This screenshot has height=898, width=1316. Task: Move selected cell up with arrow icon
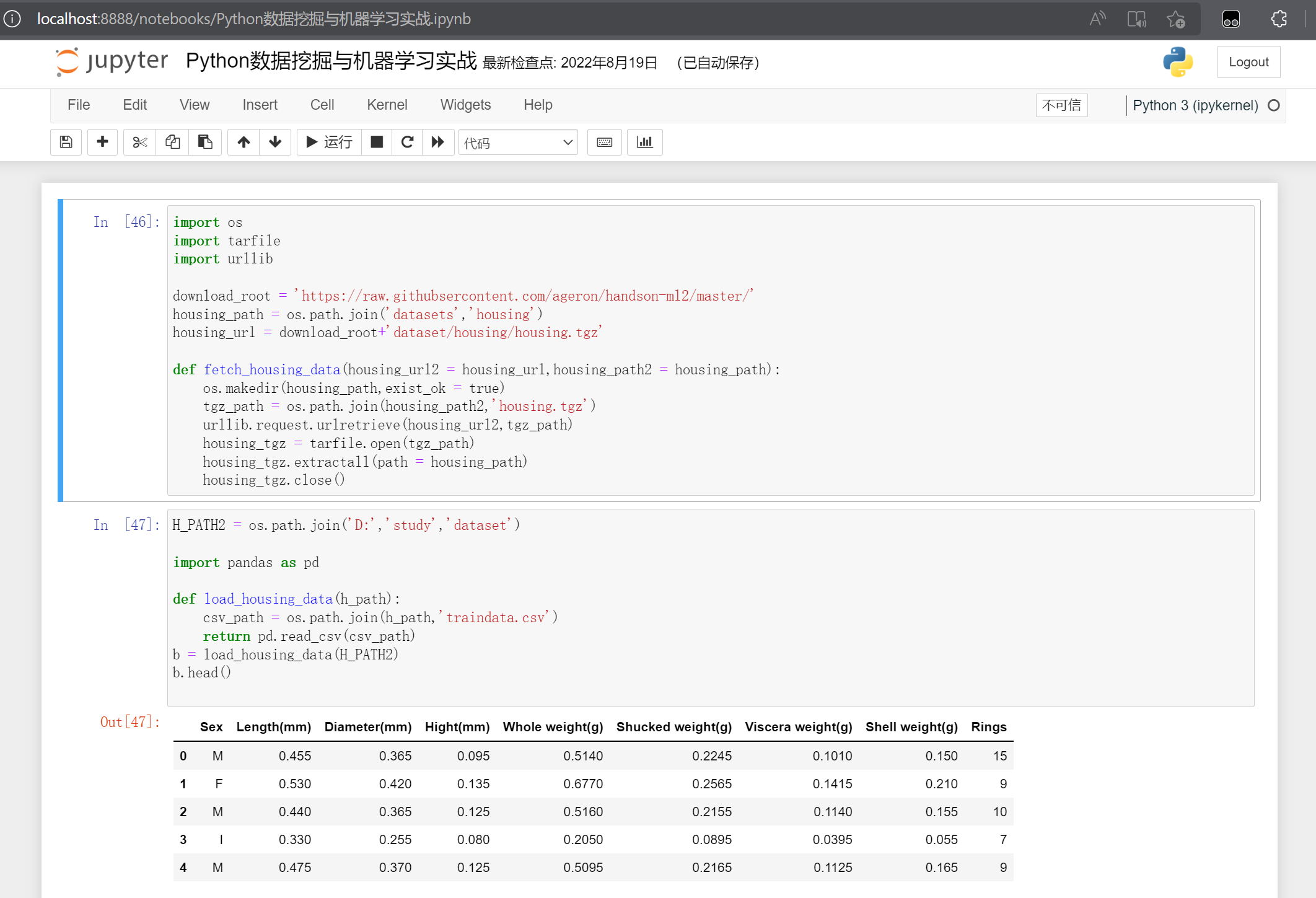[x=243, y=142]
